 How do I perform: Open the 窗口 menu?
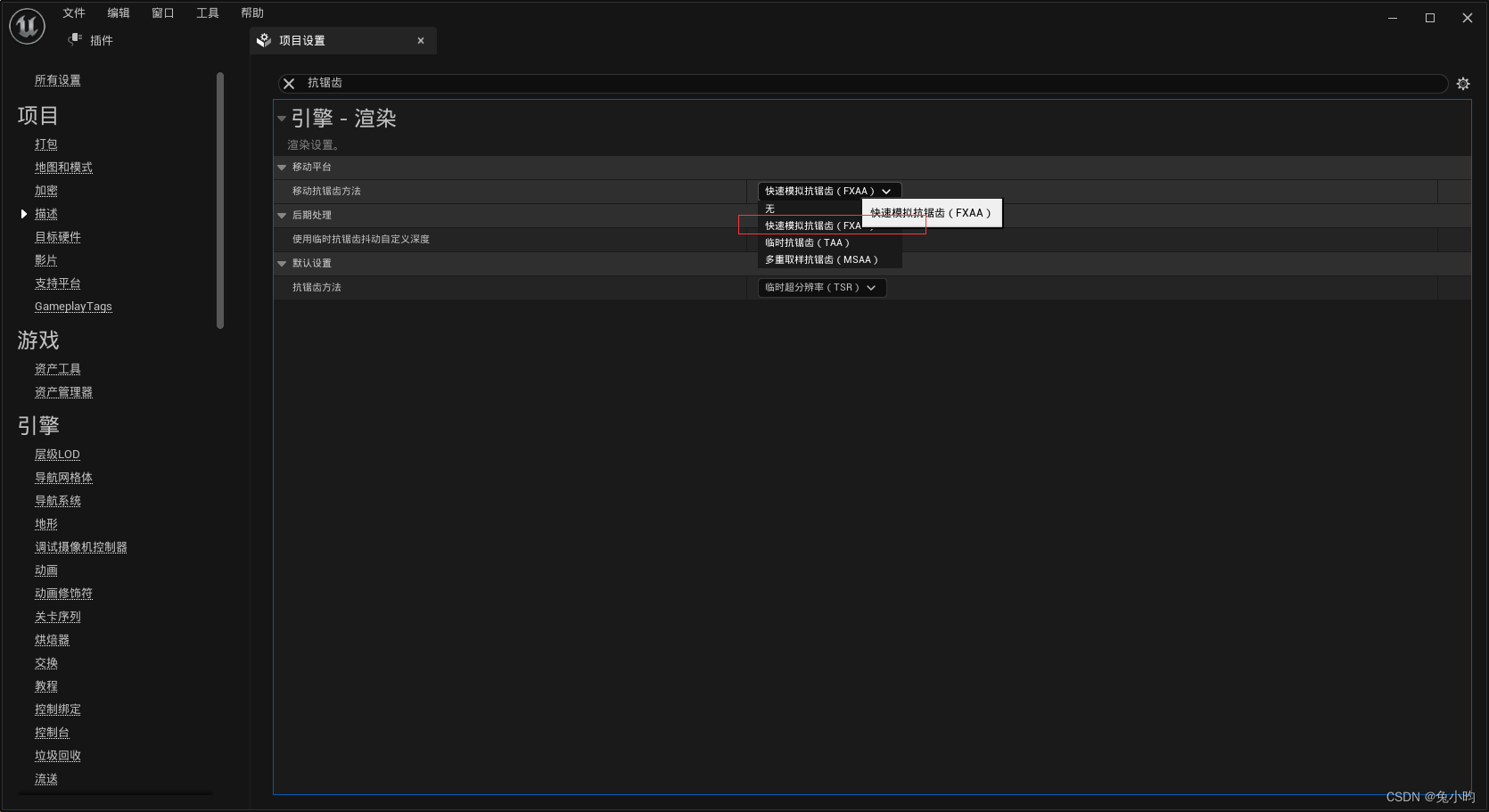coord(163,12)
